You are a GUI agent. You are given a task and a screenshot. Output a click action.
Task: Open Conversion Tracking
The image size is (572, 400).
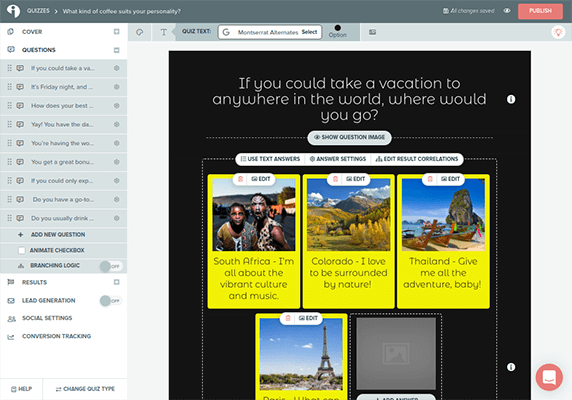pos(57,336)
